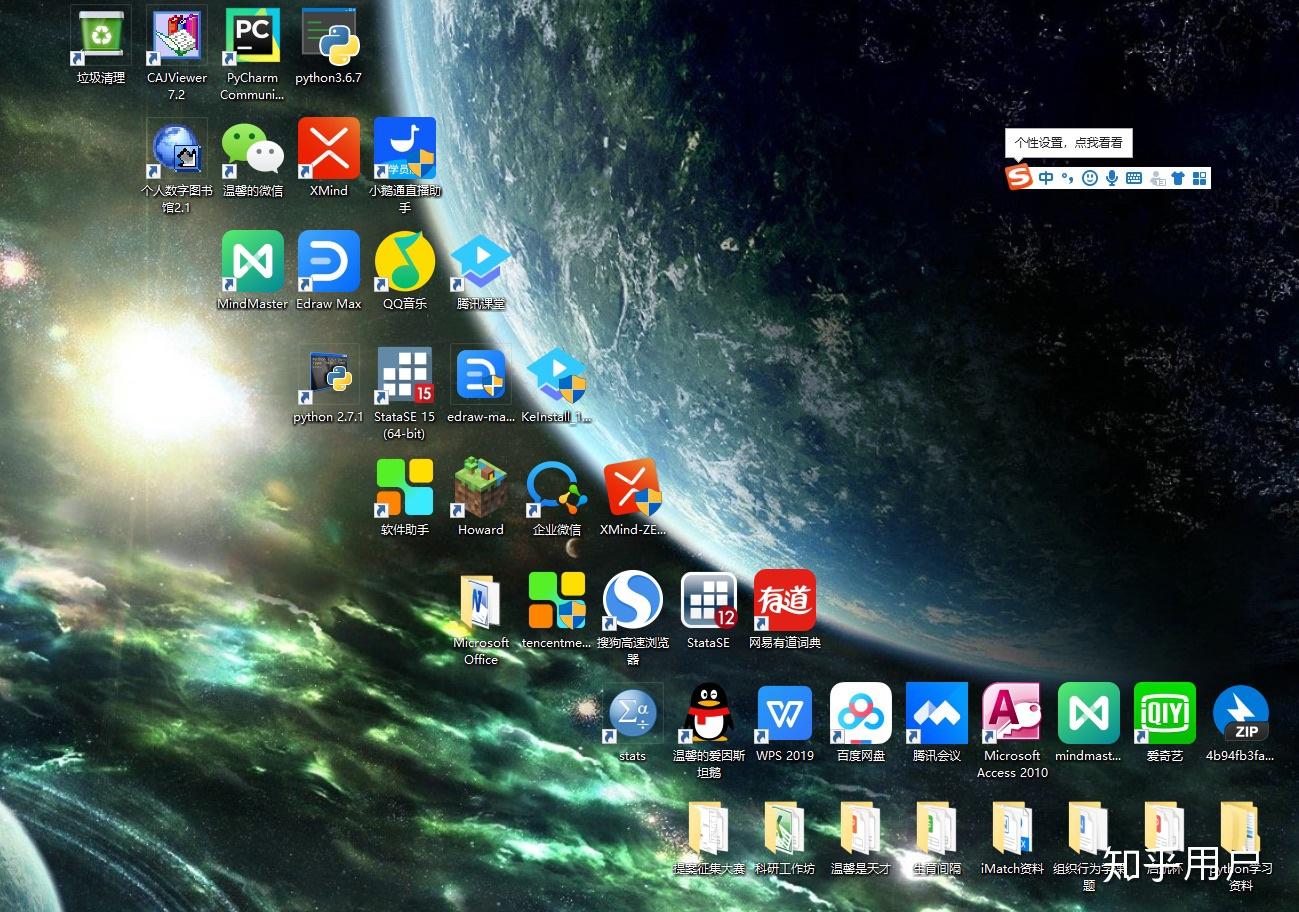The height and width of the screenshot is (912, 1299).
Task: Launch 百度网盘 icon
Action: point(861,714)
